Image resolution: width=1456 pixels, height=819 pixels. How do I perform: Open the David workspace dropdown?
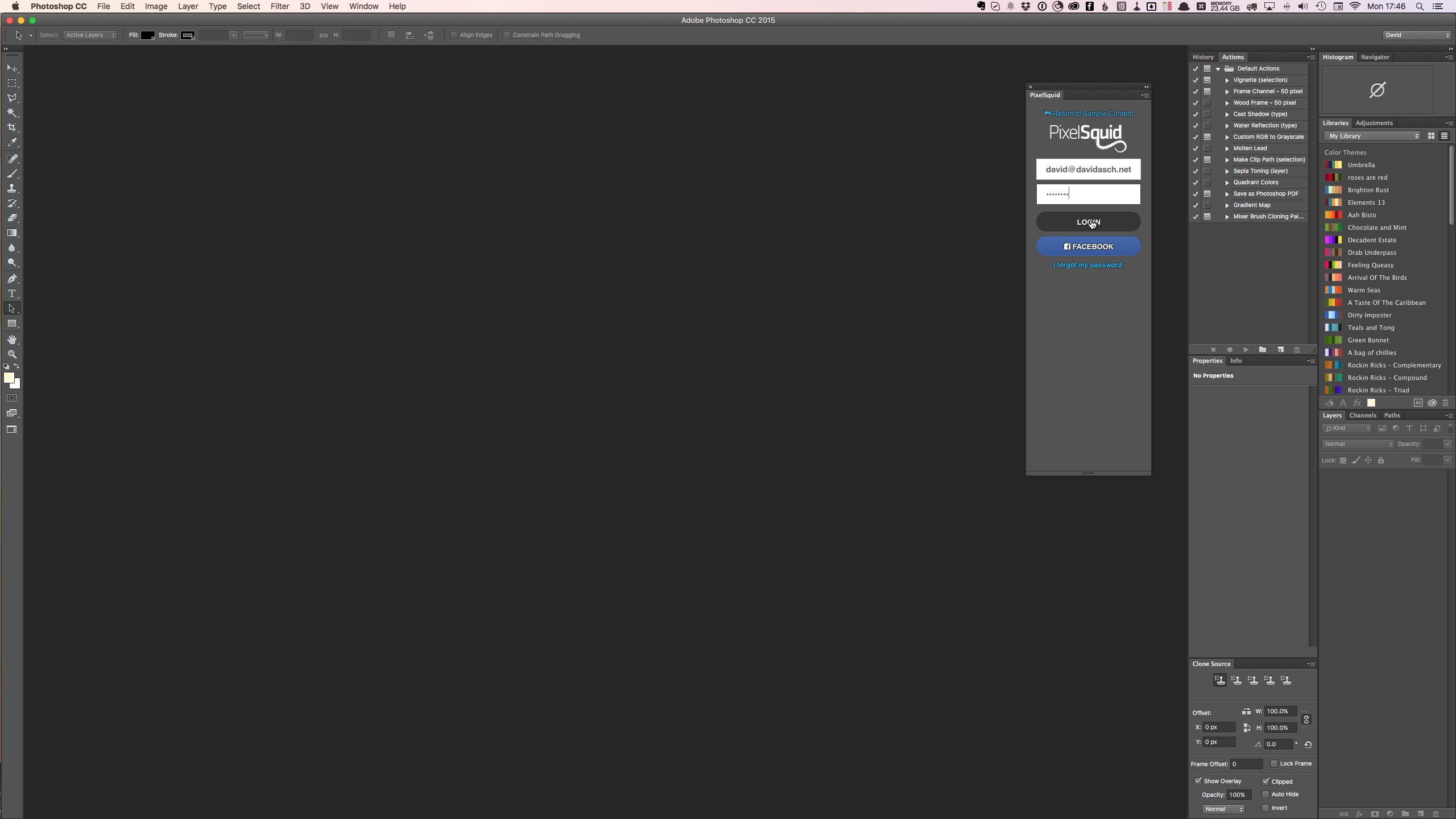(x=1416, y=35)
